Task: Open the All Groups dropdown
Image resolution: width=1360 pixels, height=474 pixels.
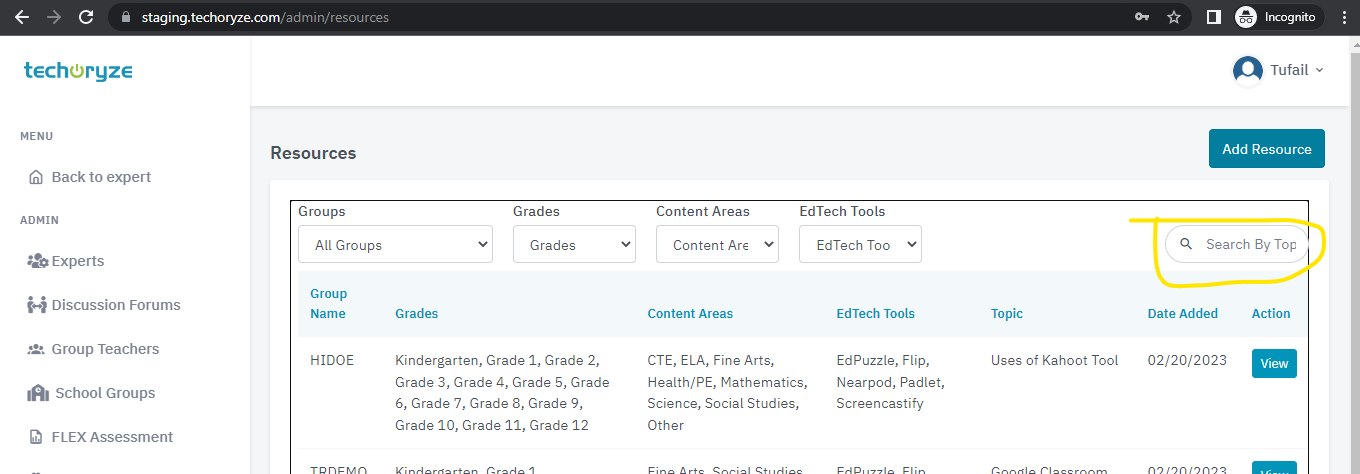Action: pos(395,244)
